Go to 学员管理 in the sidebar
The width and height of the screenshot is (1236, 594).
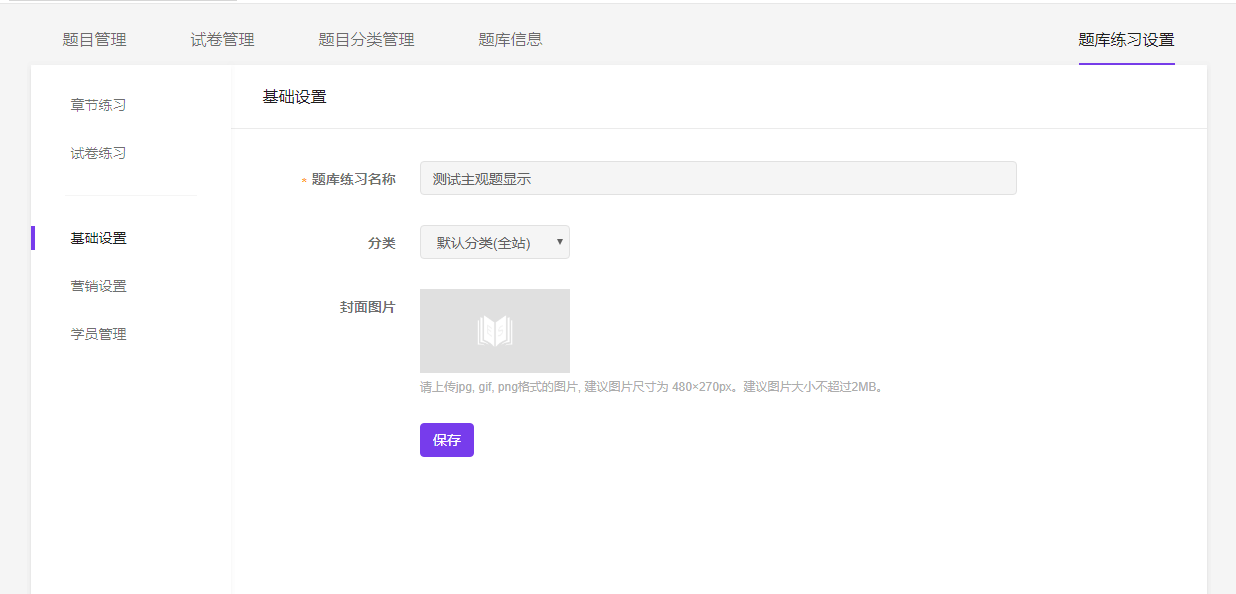coord(98,334)
